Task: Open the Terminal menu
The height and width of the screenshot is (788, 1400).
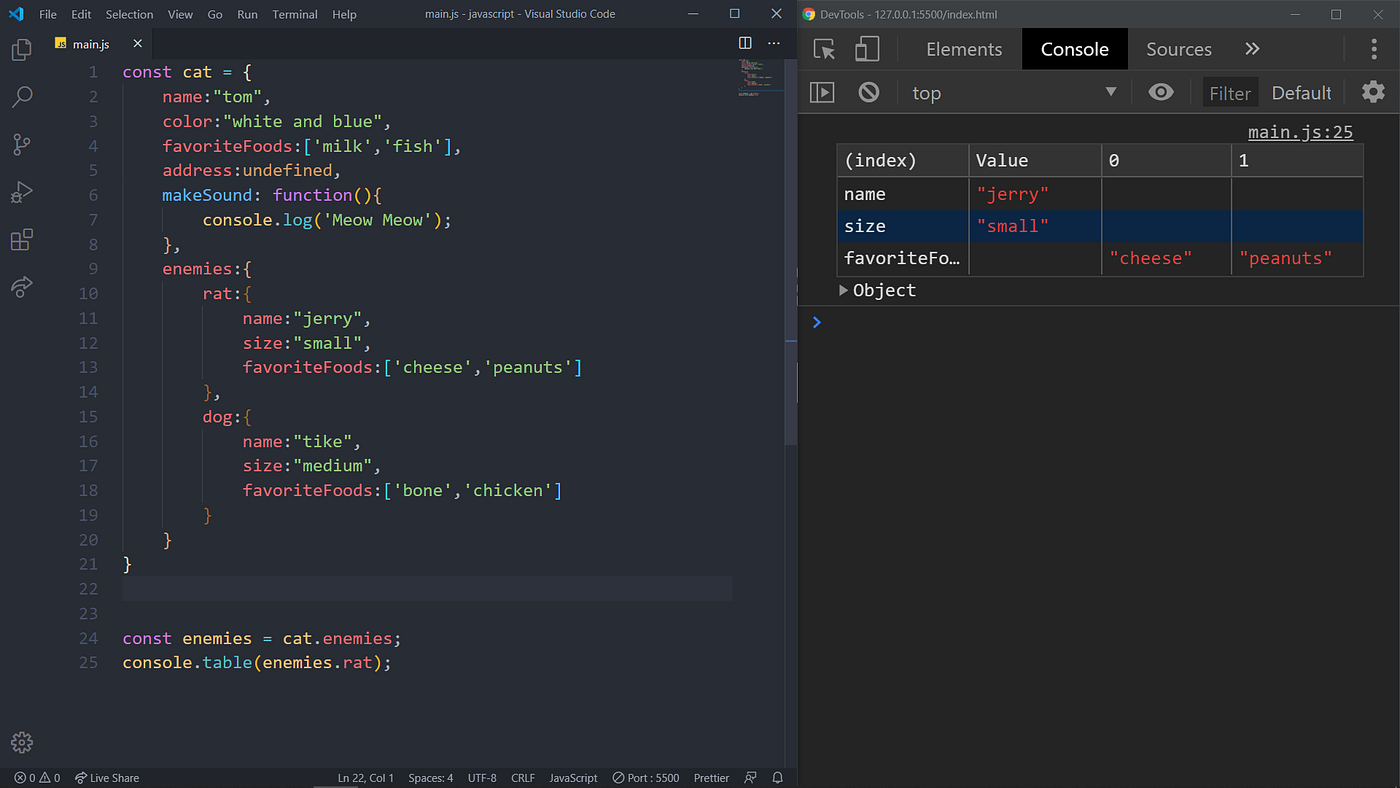Action: point(294,14)
